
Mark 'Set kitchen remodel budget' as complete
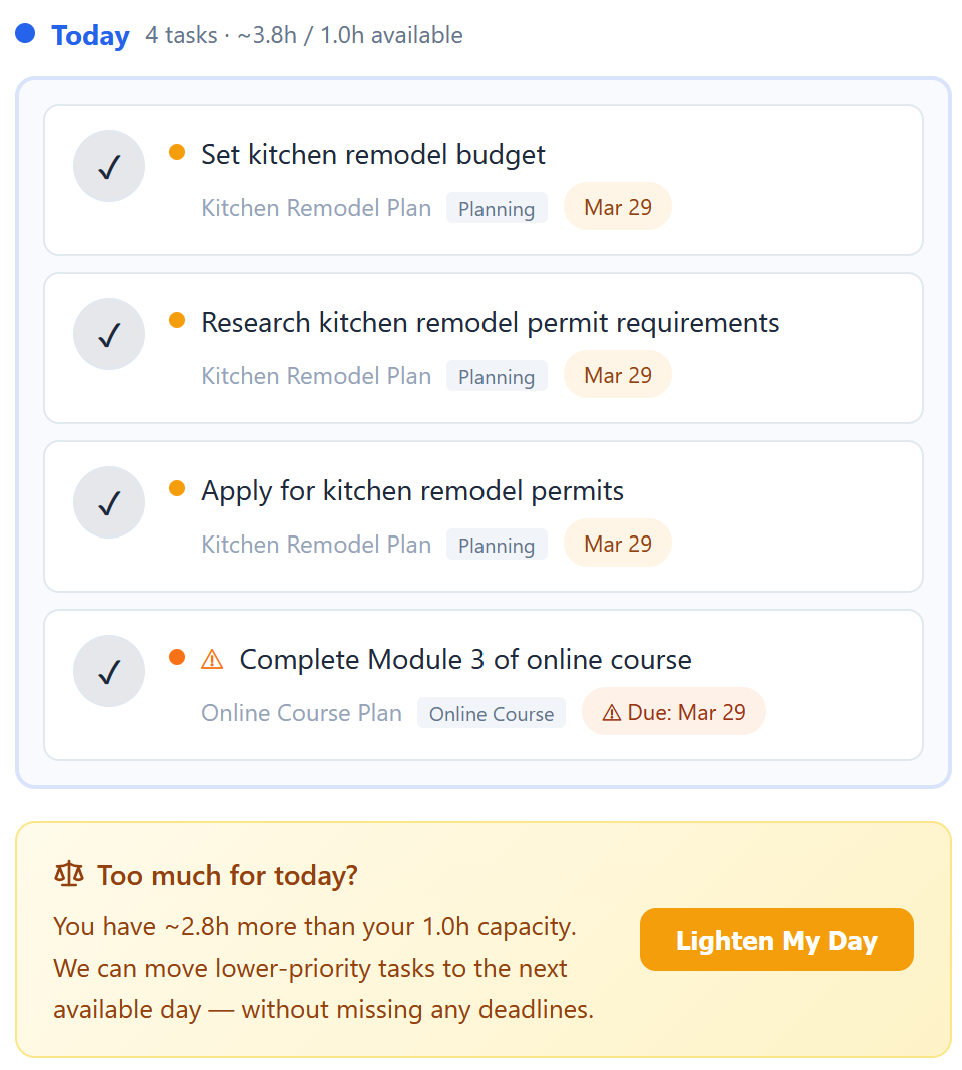point(108,165)
